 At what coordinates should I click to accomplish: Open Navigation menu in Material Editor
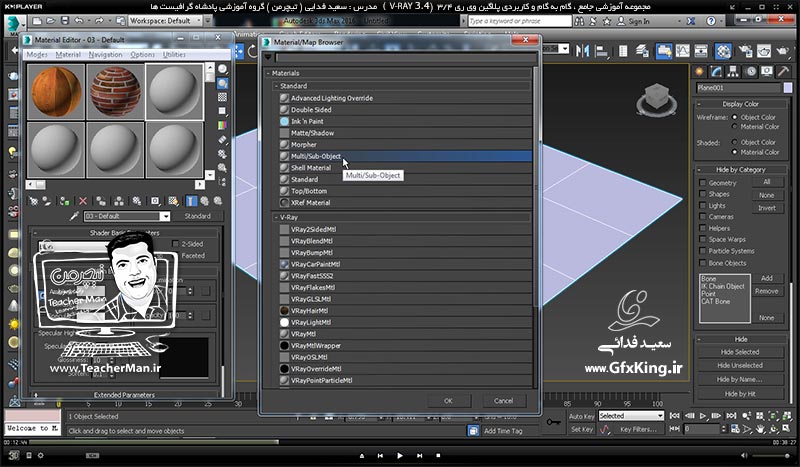(105, 55)
